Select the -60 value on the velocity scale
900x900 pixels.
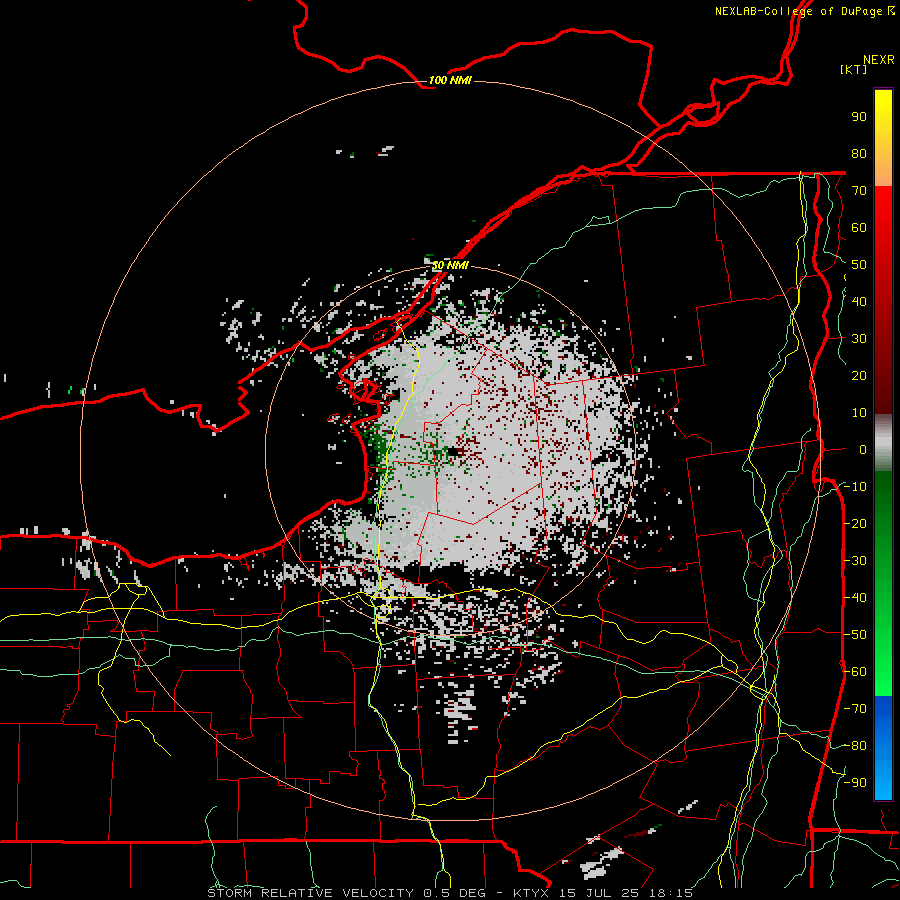855,672
